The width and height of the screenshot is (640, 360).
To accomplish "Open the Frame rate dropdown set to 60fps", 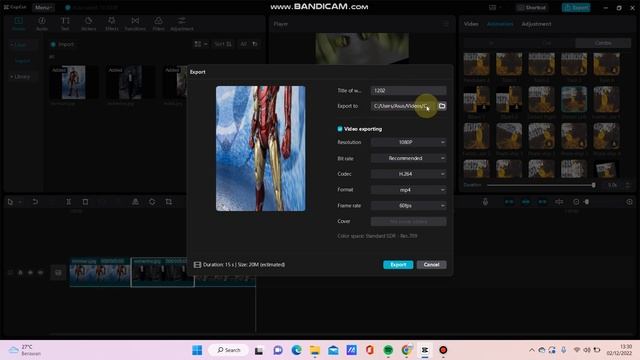I will click(x=409, y=206).
